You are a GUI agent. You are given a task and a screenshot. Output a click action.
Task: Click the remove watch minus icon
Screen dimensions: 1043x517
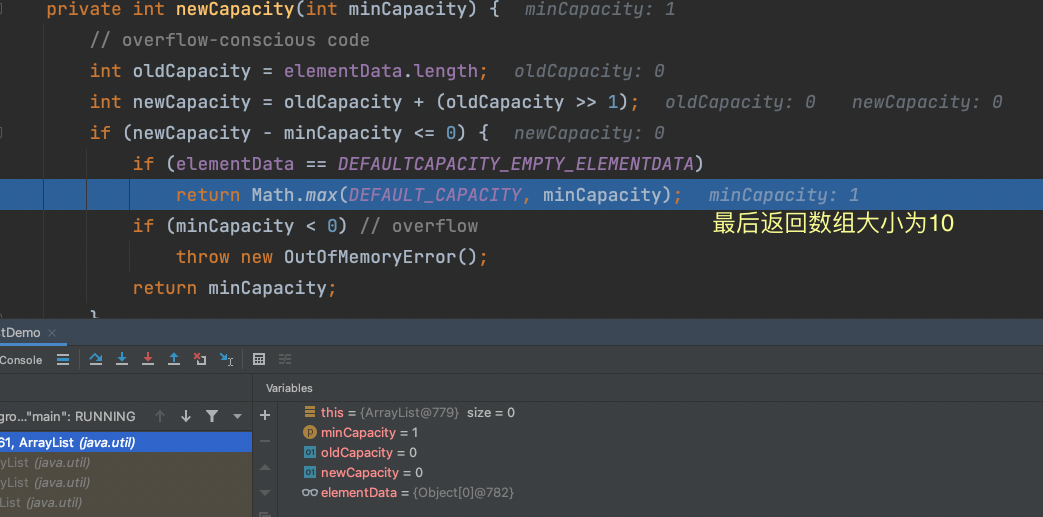click(x=265, y=441)
